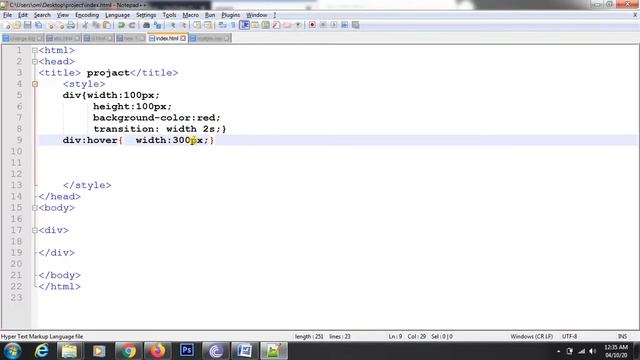Open the Tools menu
The width and height of the screenshot is (640, 360).
[x=169, y=15]
